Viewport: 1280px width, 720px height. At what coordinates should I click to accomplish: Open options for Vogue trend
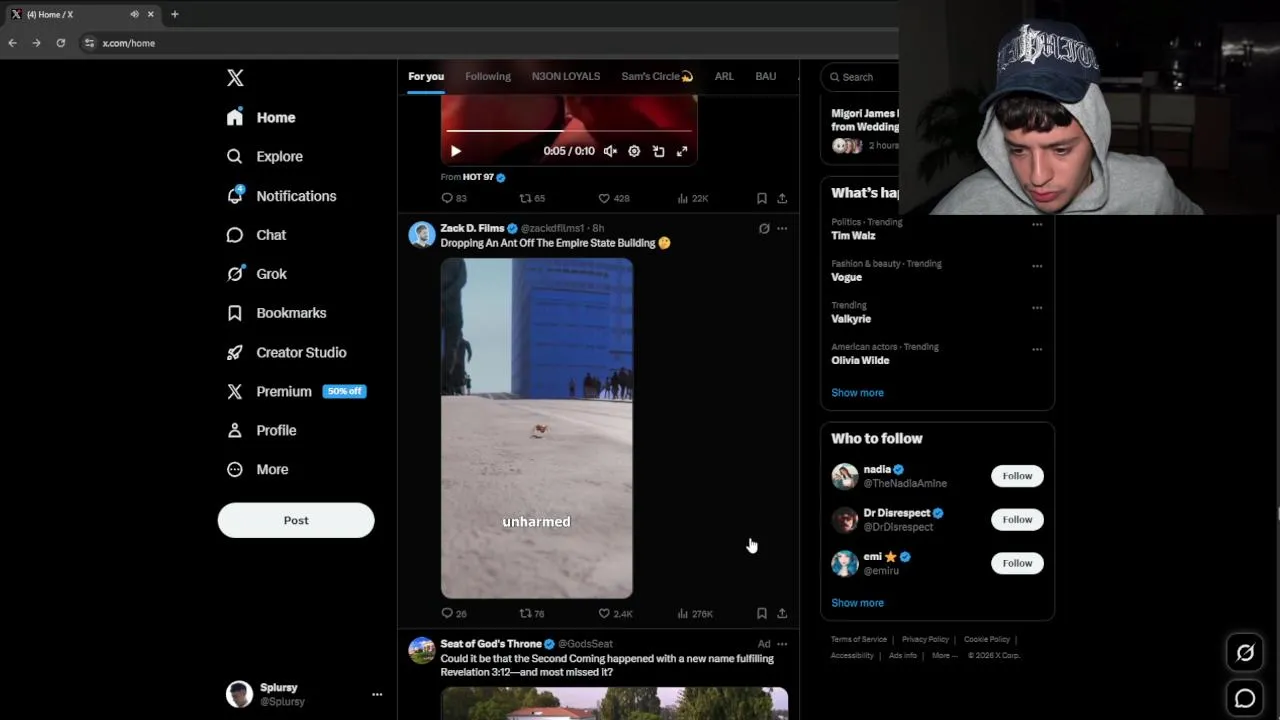(1037, 266)
